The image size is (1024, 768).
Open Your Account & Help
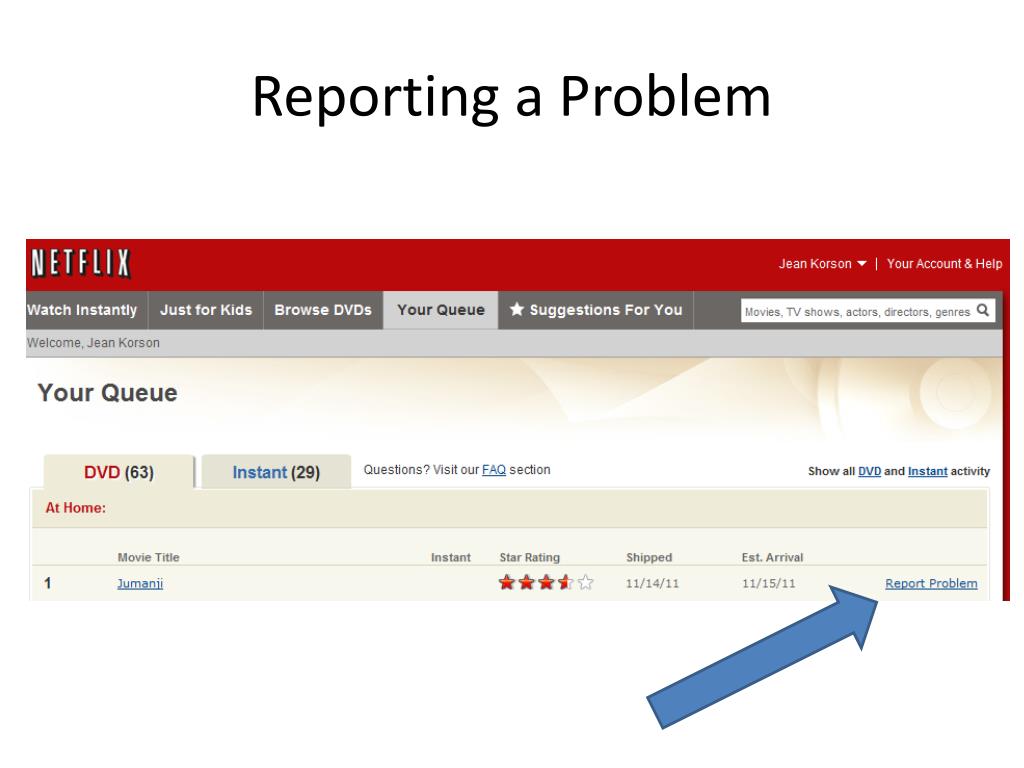click(944, 264)
